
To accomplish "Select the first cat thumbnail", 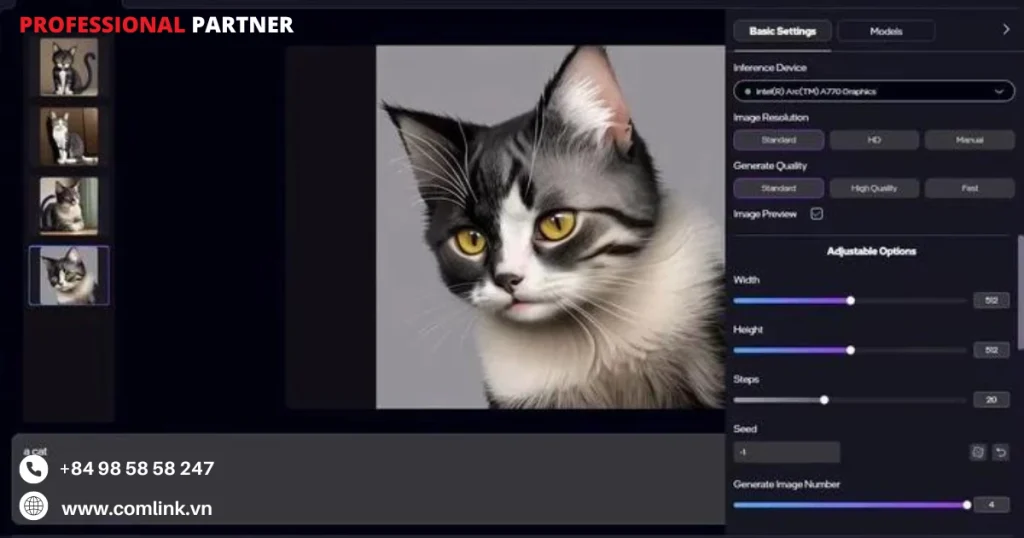I will click(x=69, y=67).
